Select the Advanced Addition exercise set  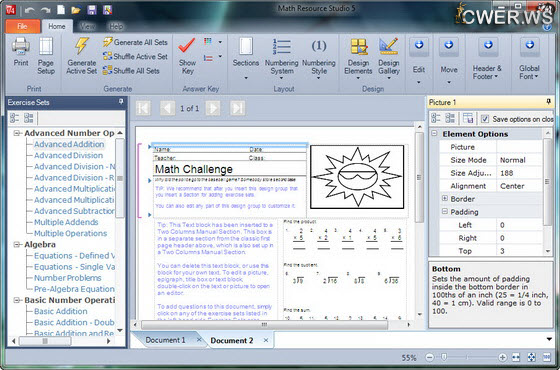tap(69, 144)
